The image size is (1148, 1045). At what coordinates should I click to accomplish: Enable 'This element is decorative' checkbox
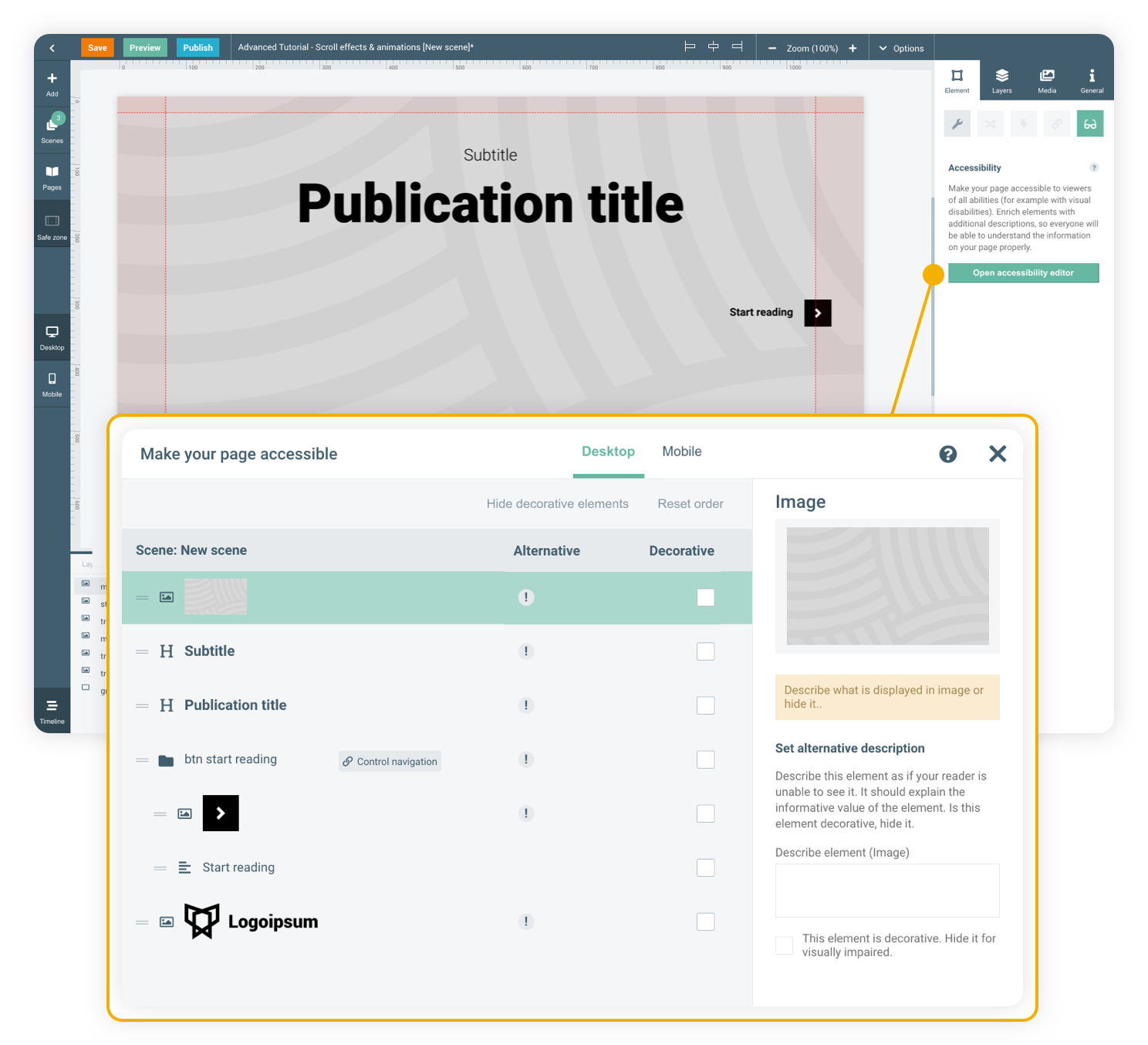click(784, 945)
